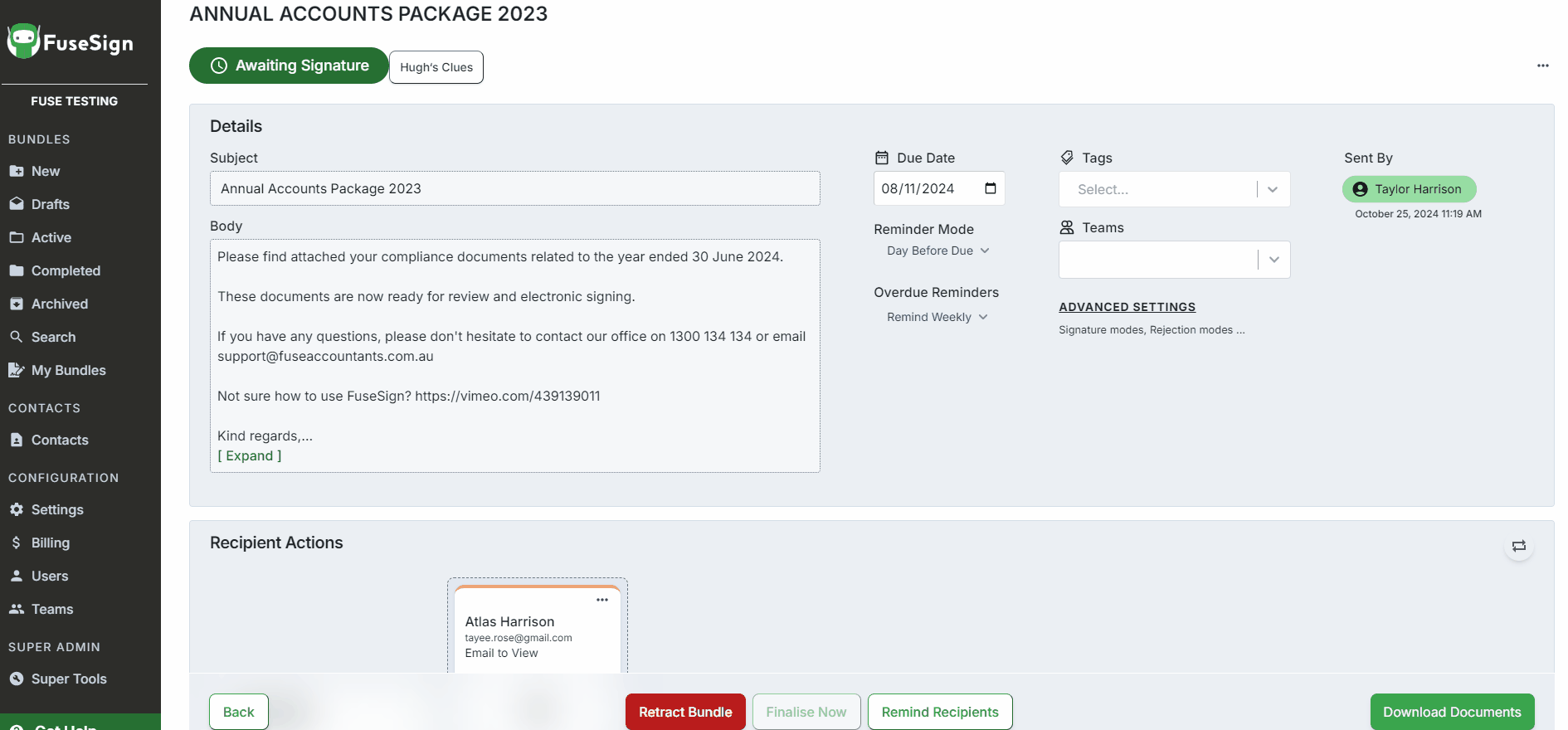Click the Subject input field
Screen dimensions: 1568x730
click(514, 188)
